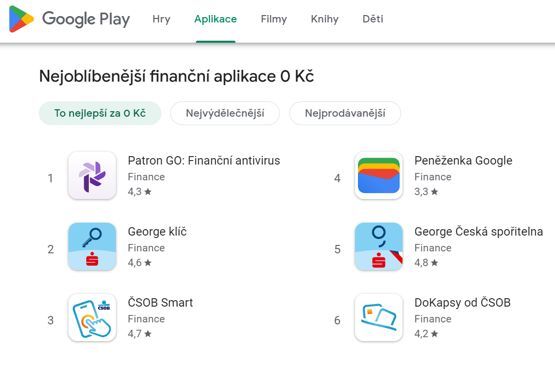
Task: Open the Peněženka Google wallet icon
Action: click(x=379, y=176)
